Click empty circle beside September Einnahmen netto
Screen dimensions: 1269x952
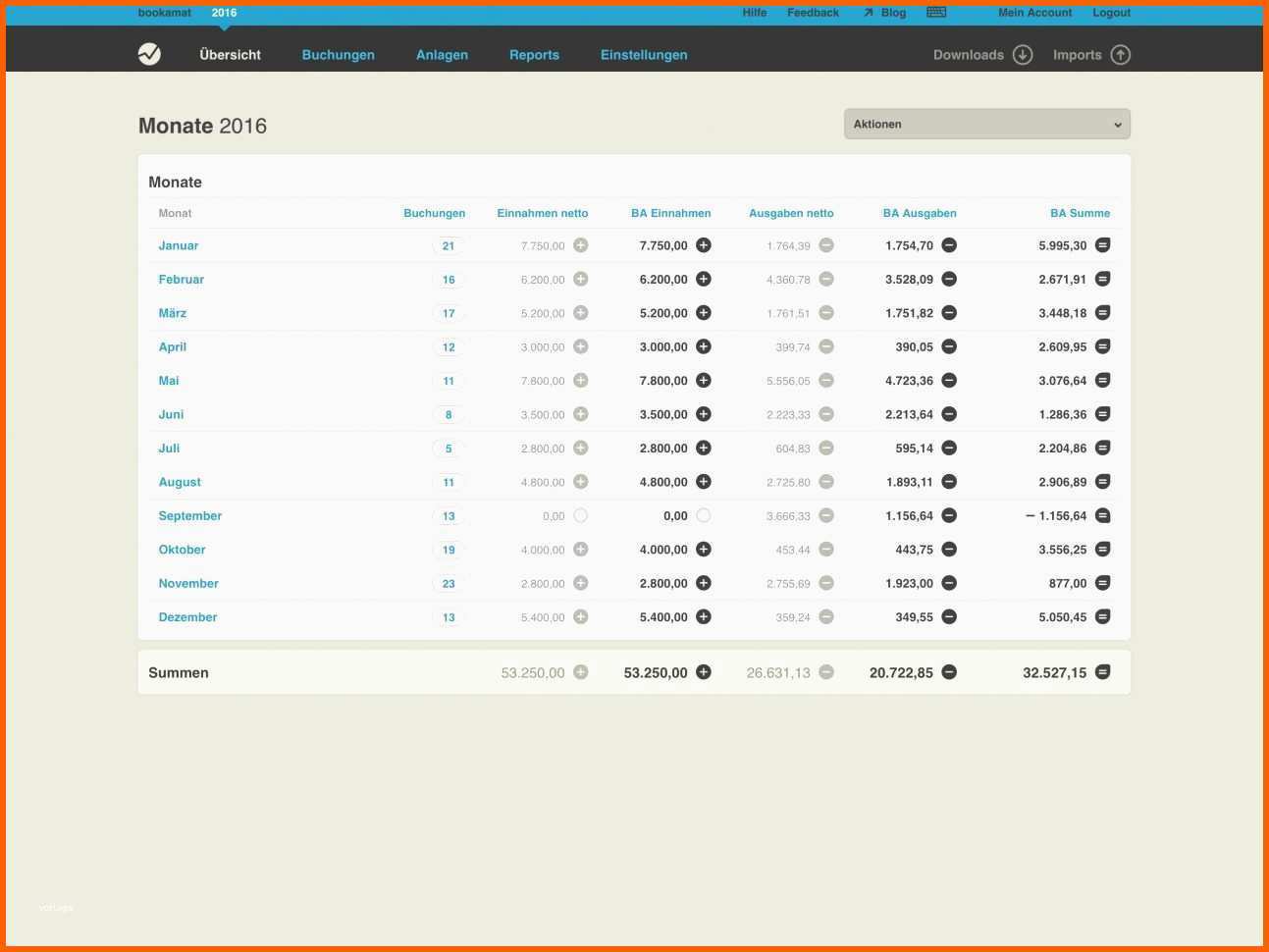(x=581, y=515)
